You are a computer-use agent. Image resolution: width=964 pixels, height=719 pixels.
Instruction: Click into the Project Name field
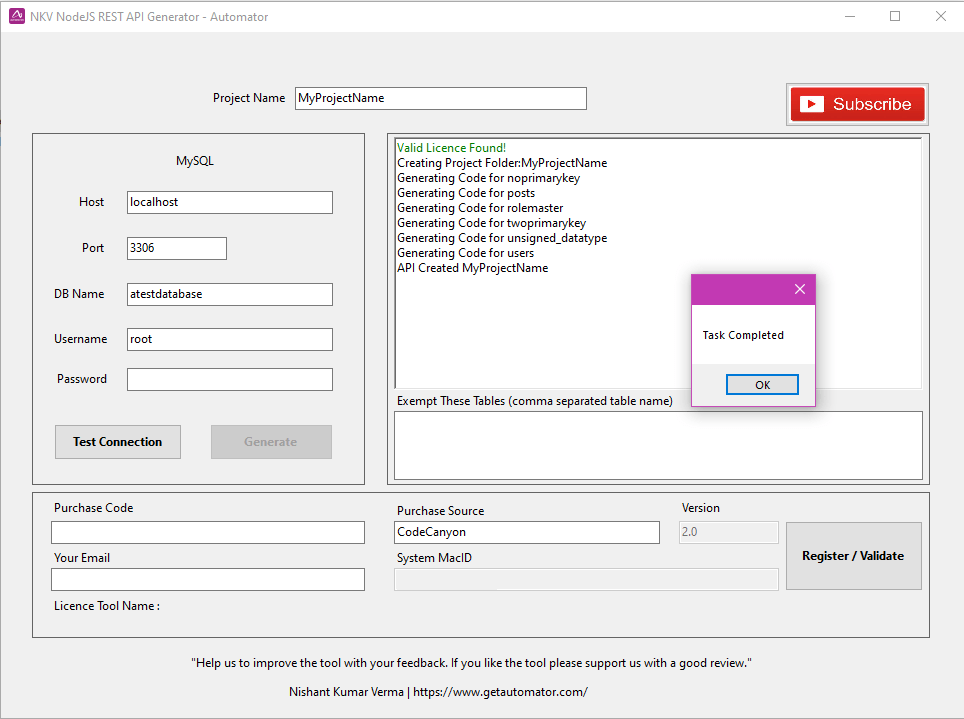(x=440, y=98)
